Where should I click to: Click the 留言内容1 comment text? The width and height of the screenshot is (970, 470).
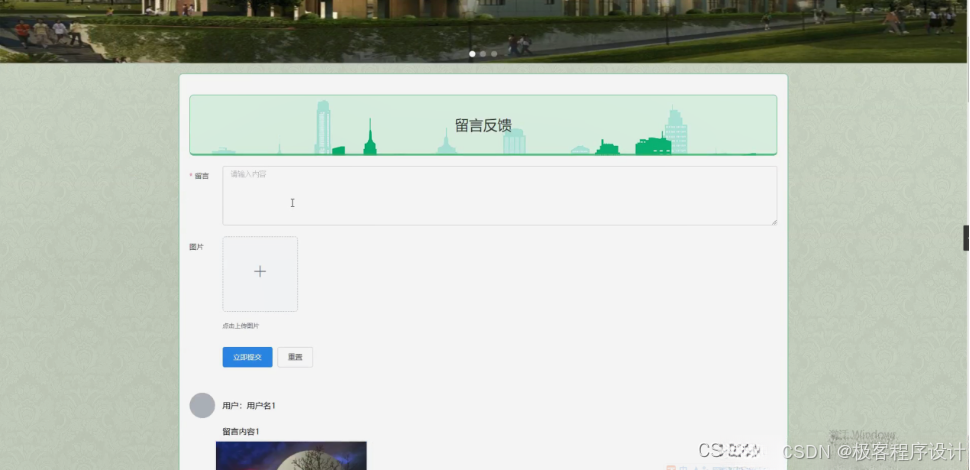pos(241,431)
